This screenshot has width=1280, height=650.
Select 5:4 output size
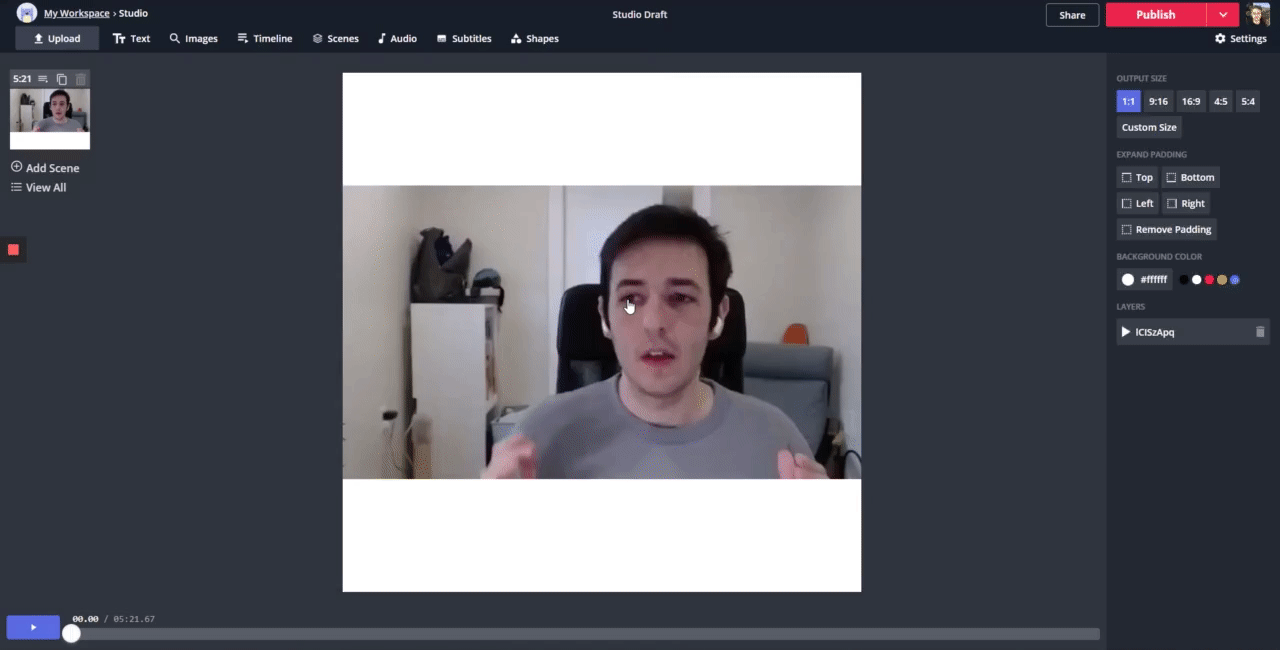click(1248, 101)
